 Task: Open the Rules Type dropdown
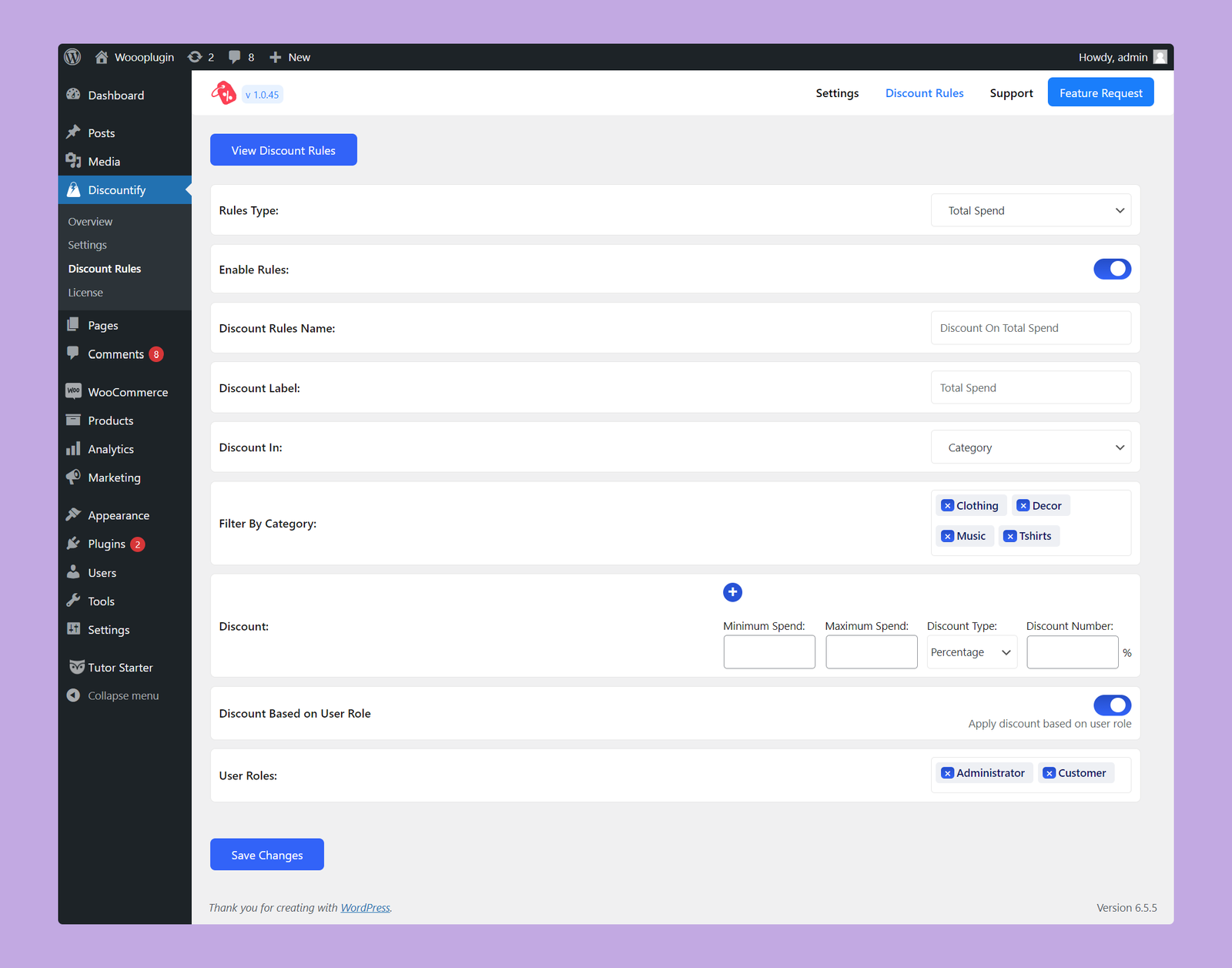tap(1031, 210)
